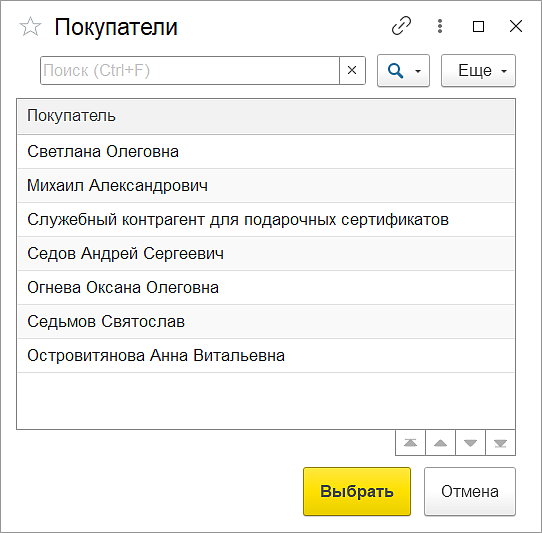Select row Михаил Александрович

pyautogui.click(x=266, y=186)
